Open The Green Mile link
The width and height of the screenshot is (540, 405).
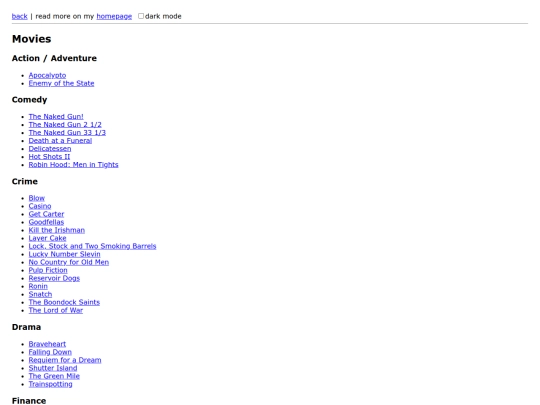pyautogui.click(x=54, y=376)
